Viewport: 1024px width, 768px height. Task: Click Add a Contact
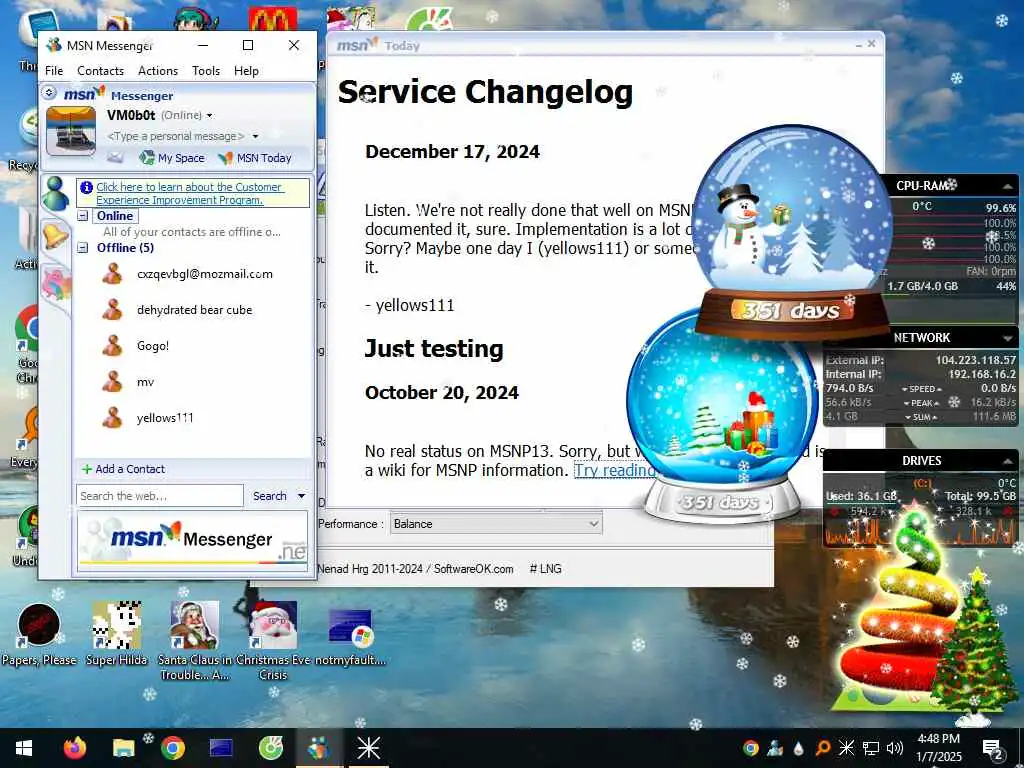pyautogui.click(x=123, y=469)
